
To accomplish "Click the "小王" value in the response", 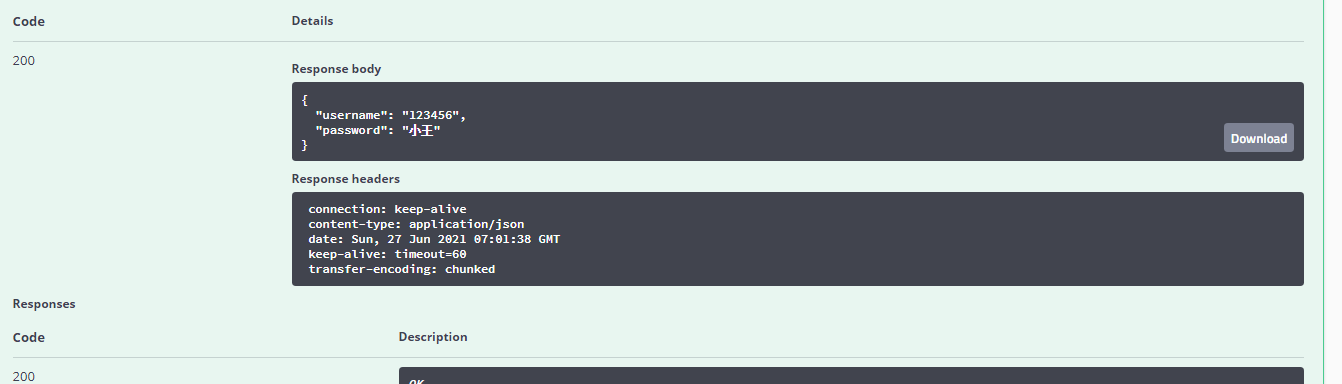I will point(421,130).
